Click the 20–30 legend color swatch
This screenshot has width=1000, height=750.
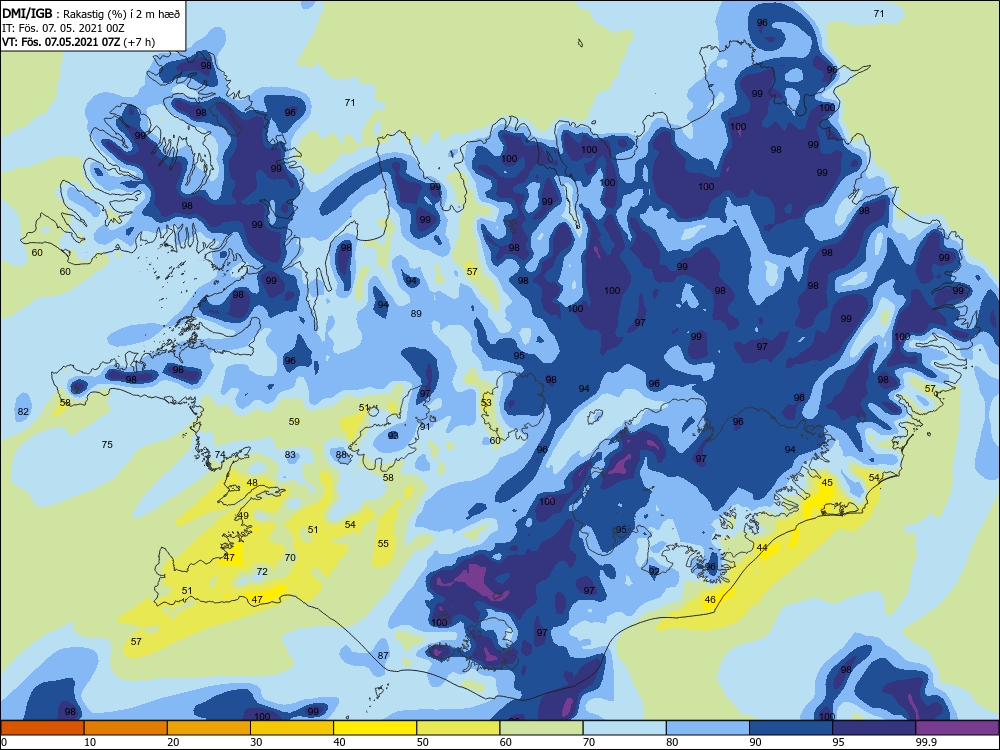[209, 728]
